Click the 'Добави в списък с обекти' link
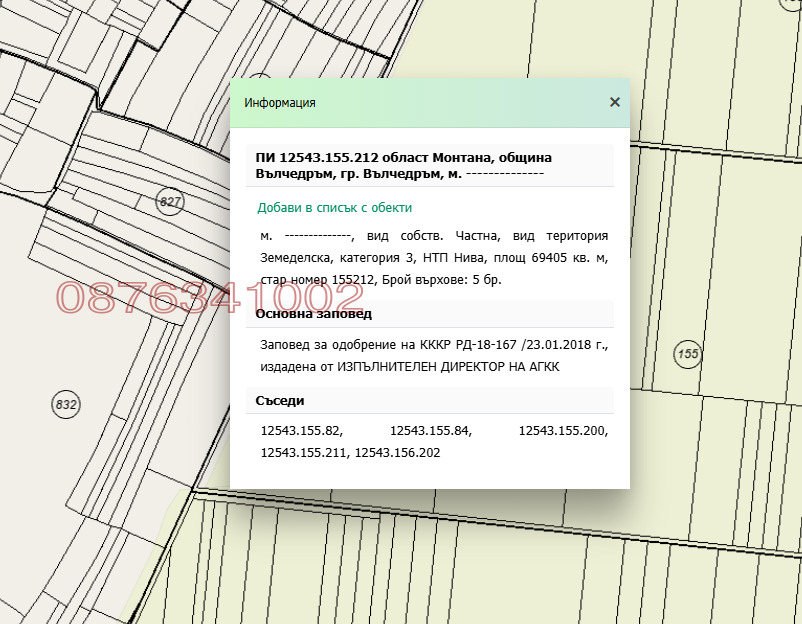802x624 pixels. pos(334,207)
